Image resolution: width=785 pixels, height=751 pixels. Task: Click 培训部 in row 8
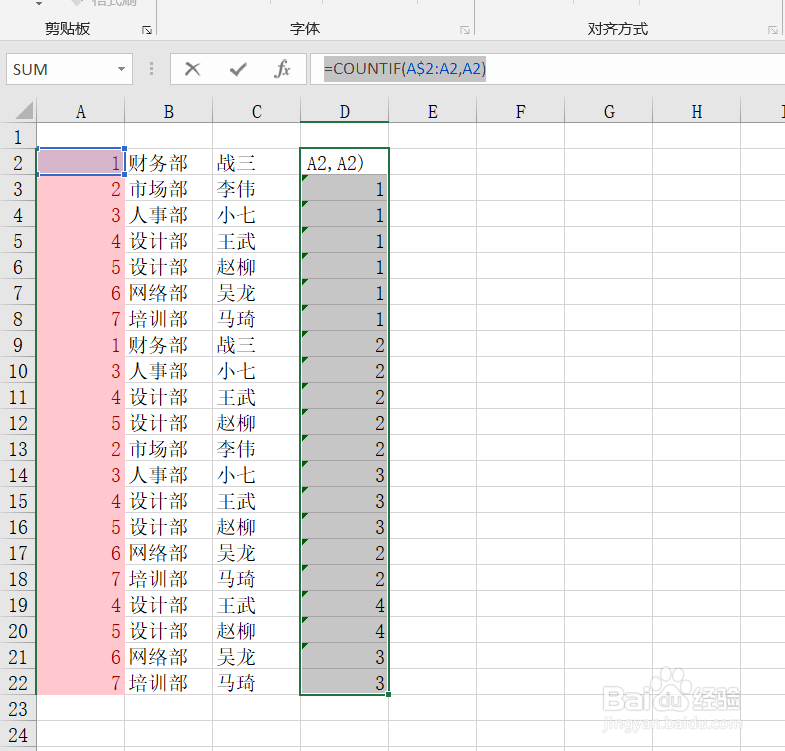click(x=158, y=319)
